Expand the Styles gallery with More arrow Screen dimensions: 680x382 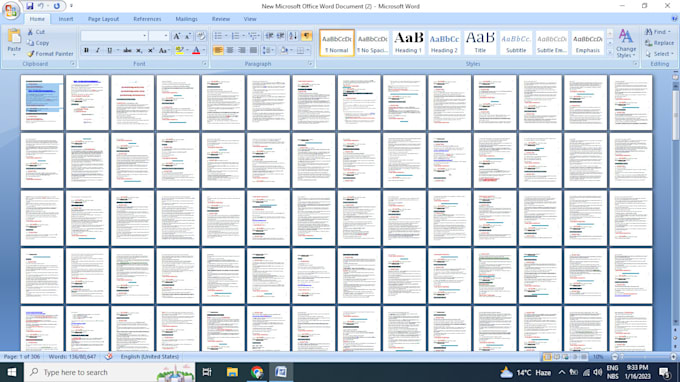point(610,52)
